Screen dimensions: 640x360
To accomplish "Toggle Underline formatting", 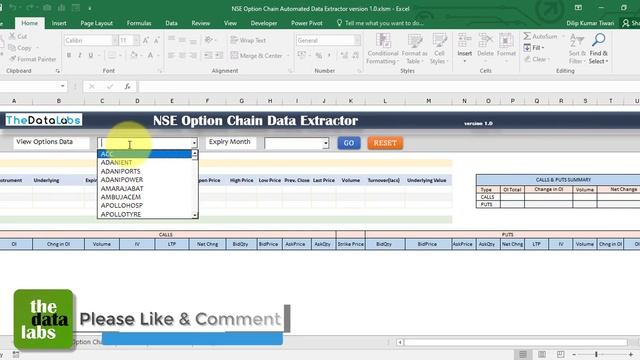I will (90, 55).
